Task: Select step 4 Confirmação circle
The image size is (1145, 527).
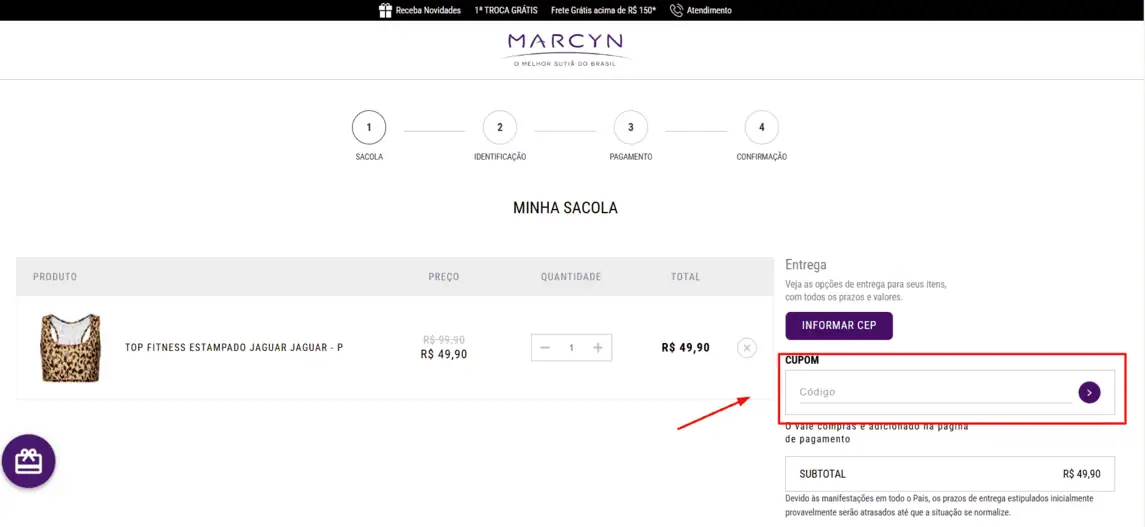Action: coord(762,128)
